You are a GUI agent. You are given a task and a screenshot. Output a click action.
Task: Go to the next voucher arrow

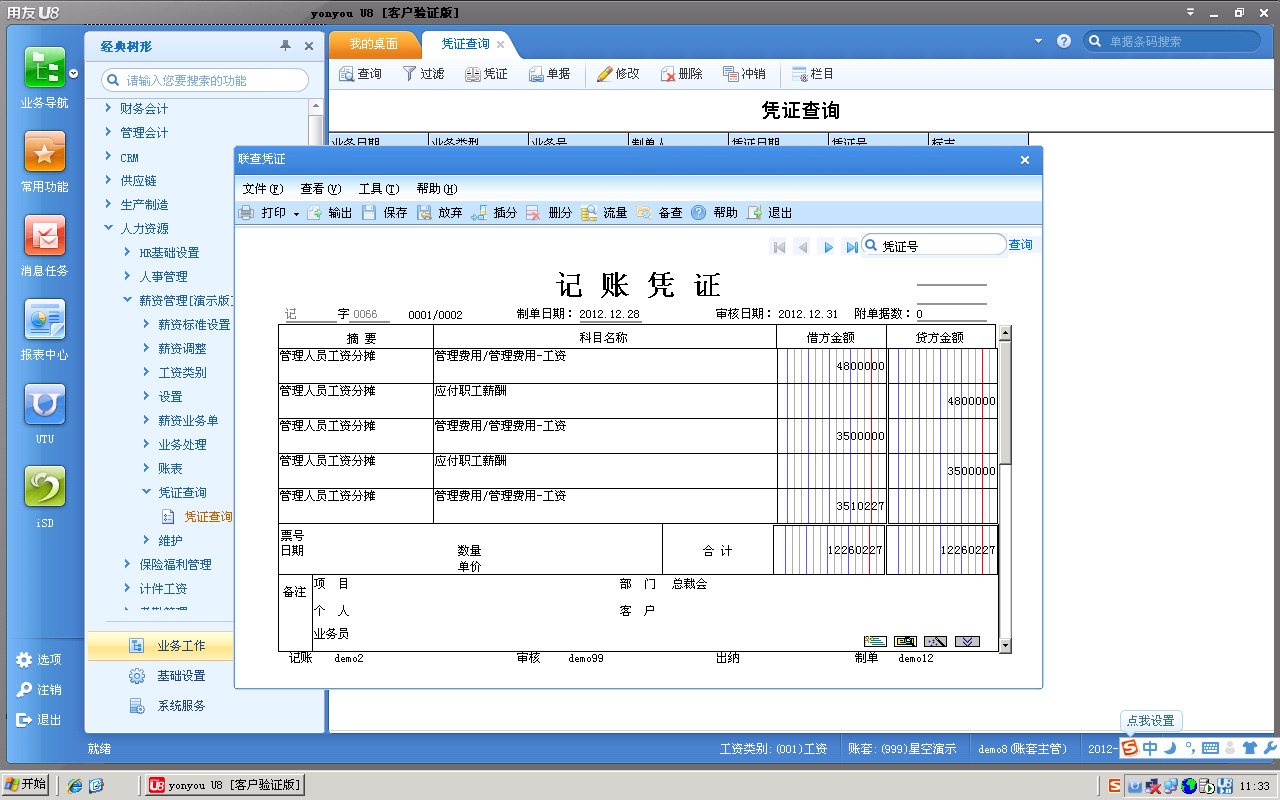click(x=827, y=247)
